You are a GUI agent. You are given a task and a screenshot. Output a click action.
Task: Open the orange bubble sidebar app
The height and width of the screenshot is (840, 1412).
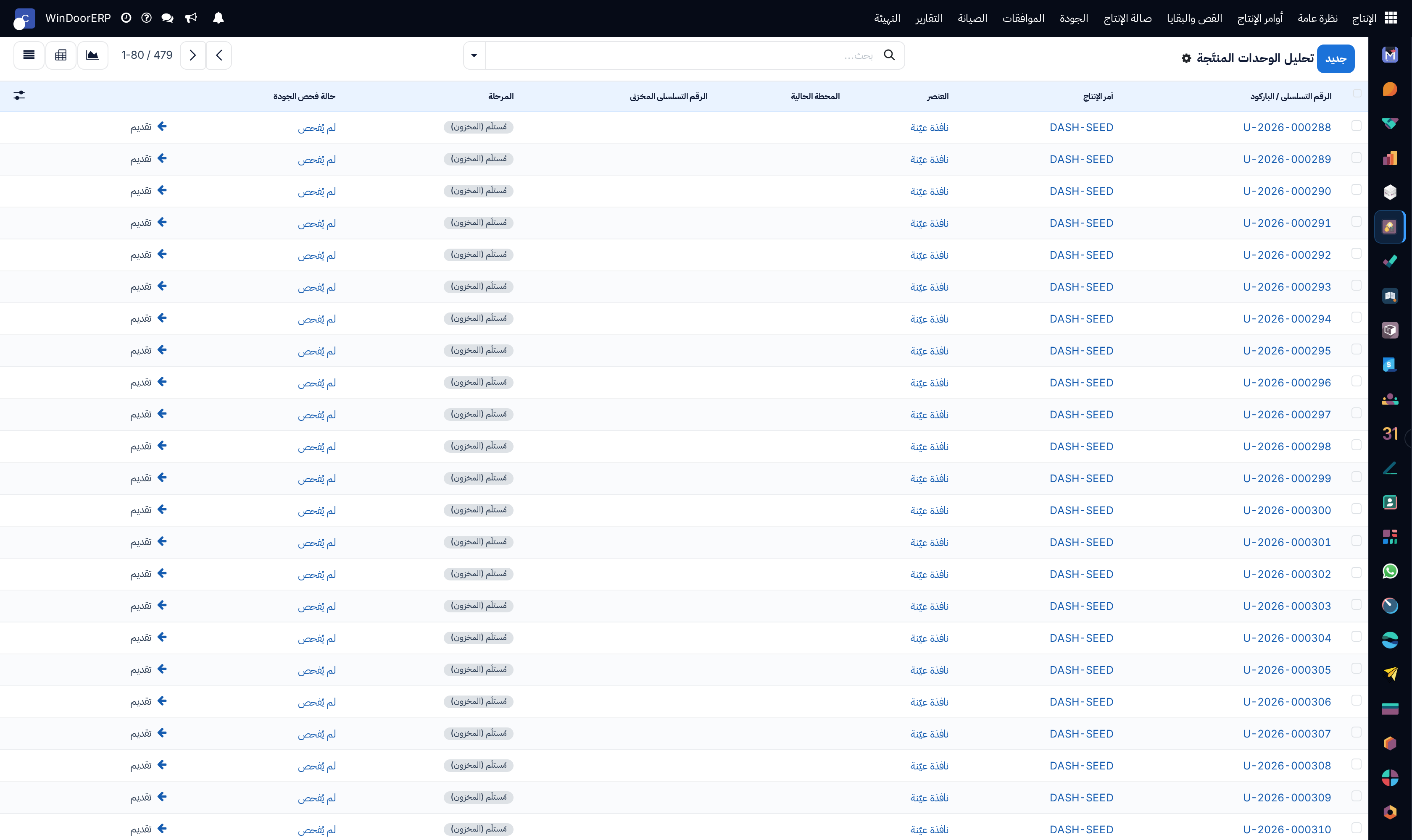click(x=1390, y=89)
